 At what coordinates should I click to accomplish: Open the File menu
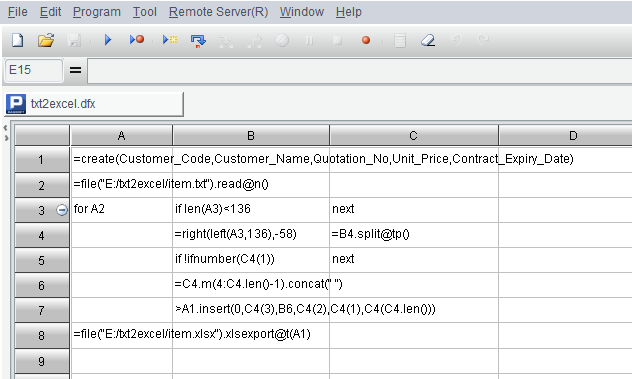pos(18,12)
